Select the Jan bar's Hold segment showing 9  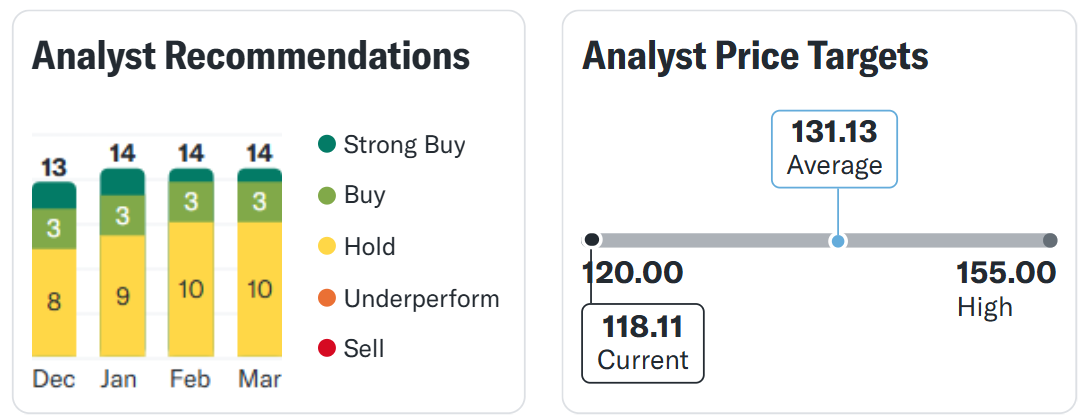(x=122, y=296)
